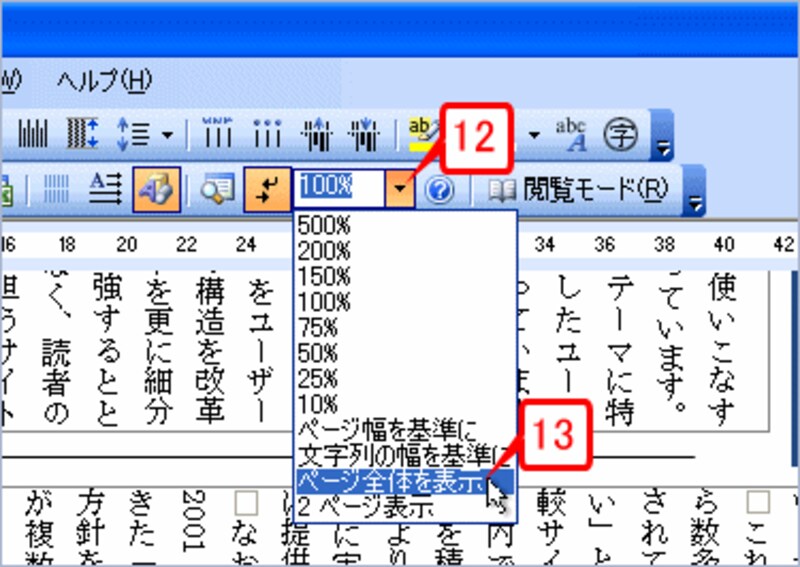Click the enclosed character 字 icon
The image size is (800, 567).
[x=620, y=135]
